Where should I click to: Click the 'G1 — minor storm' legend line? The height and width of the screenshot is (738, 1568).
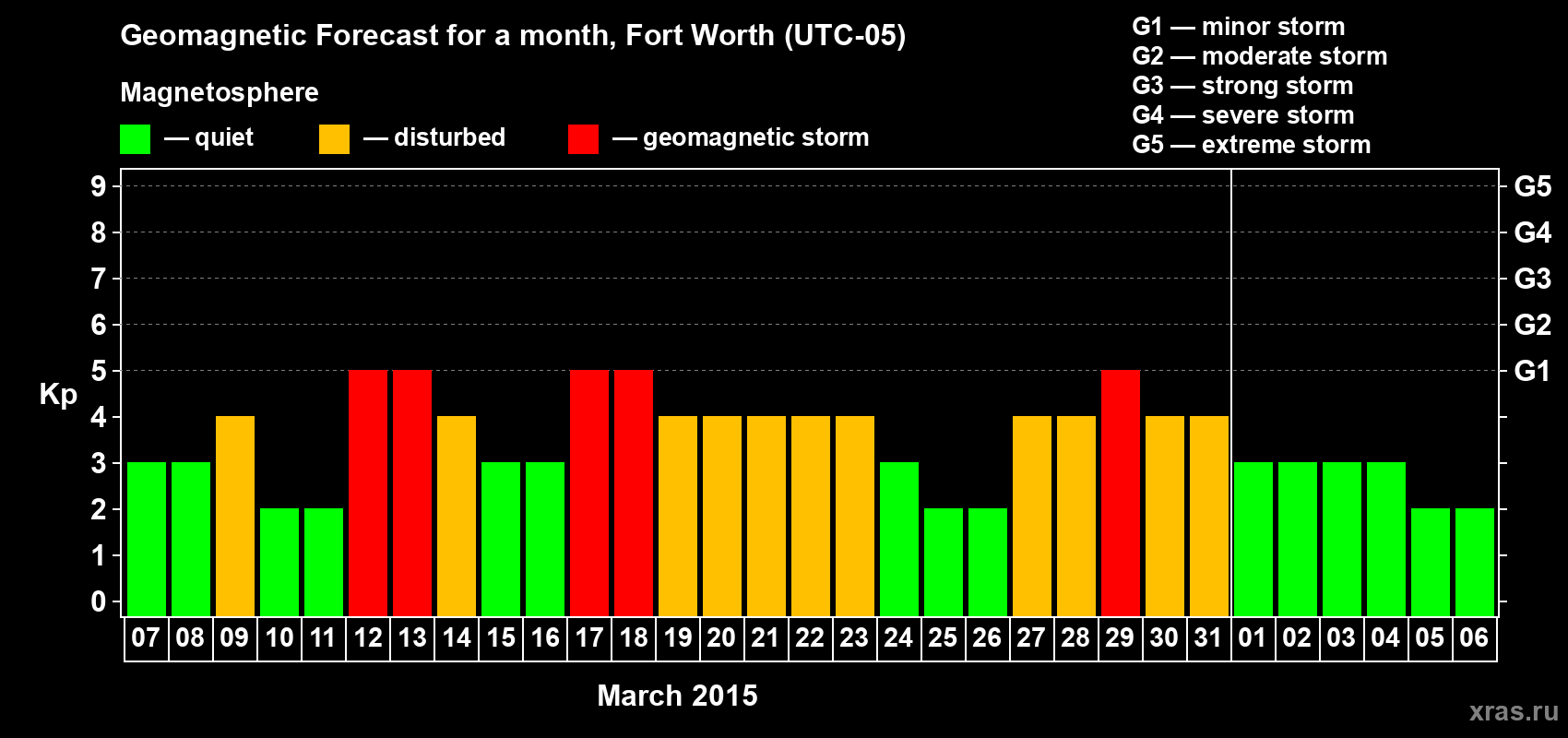coord(1239,27)
